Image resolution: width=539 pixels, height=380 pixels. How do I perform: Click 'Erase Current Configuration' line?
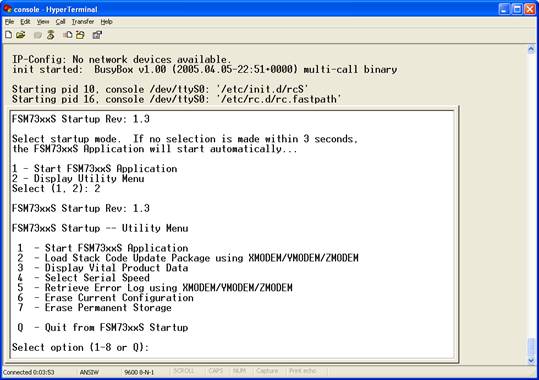[x=106, y=298]
